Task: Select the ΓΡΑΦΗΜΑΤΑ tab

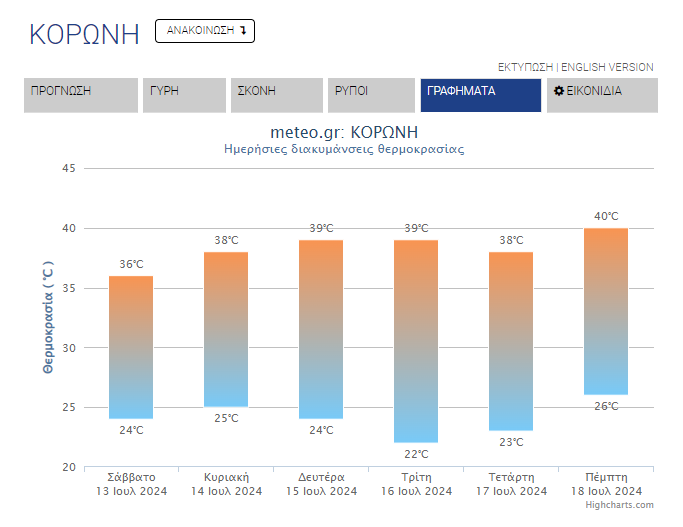Action: (481, 95)
